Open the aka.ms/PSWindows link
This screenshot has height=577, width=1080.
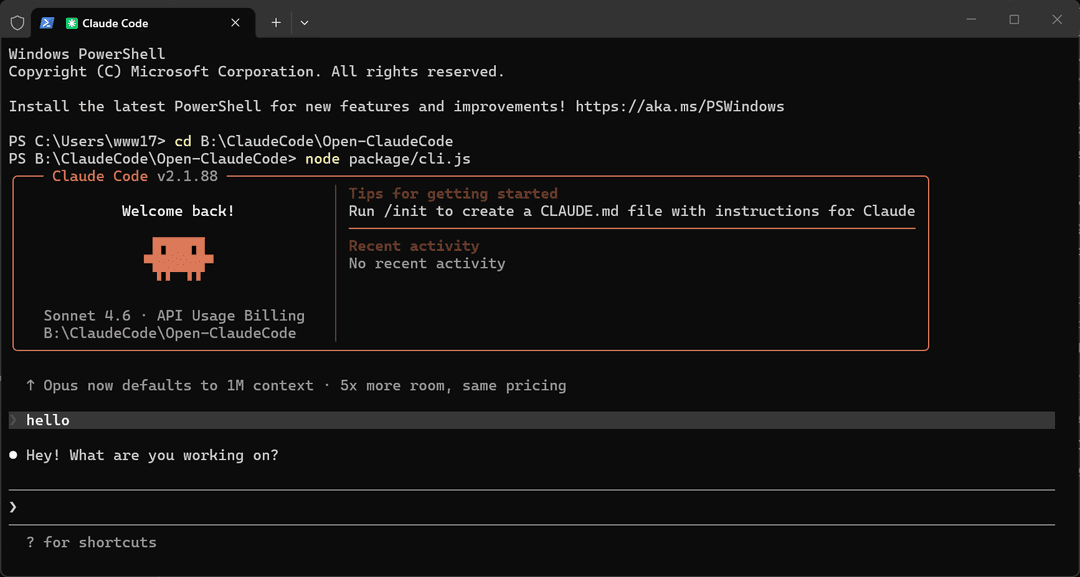[x=680, y=107]
